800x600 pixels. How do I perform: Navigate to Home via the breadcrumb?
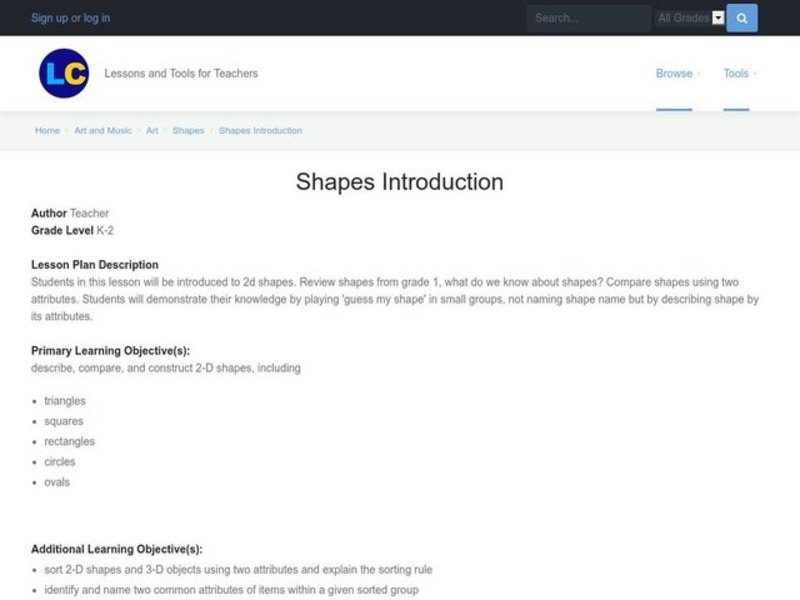click(46, 130)
